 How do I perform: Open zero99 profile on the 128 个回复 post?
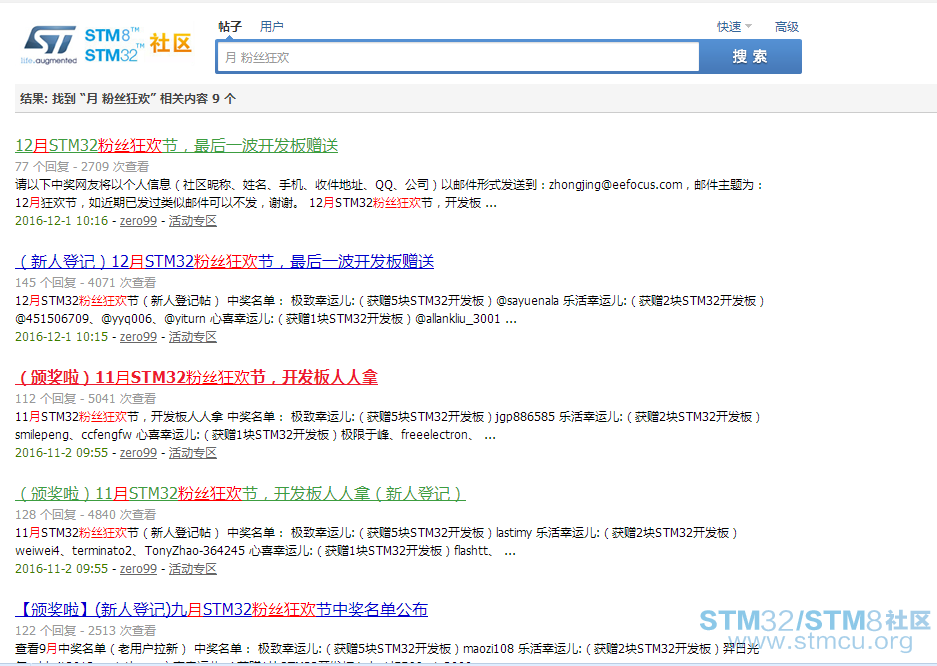tap(138, 569)
